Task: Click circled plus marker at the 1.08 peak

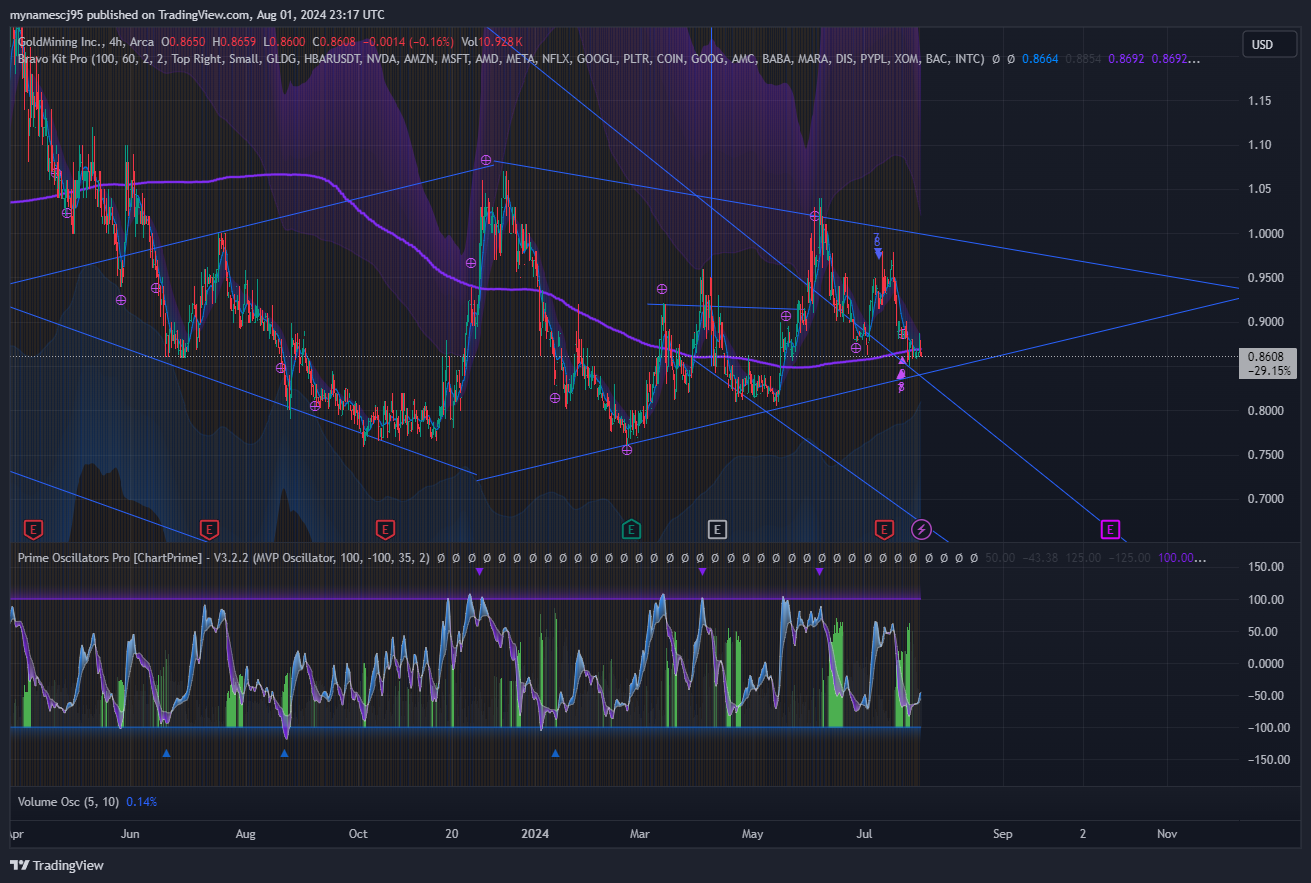Action: (486, 160)
